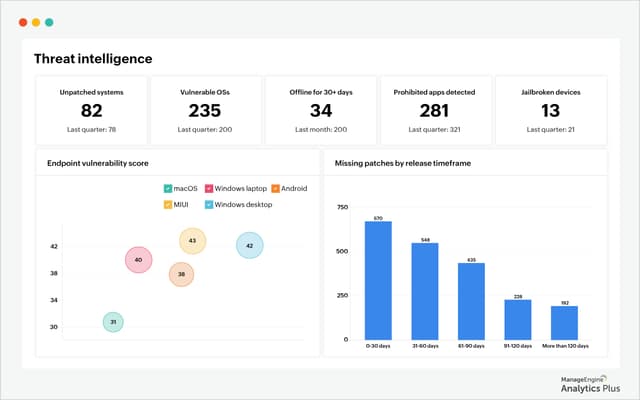This screenshot has width=640, height=400.
Task: Toggle the MIUI legend checkbox
Action: (x=168, y=204)
